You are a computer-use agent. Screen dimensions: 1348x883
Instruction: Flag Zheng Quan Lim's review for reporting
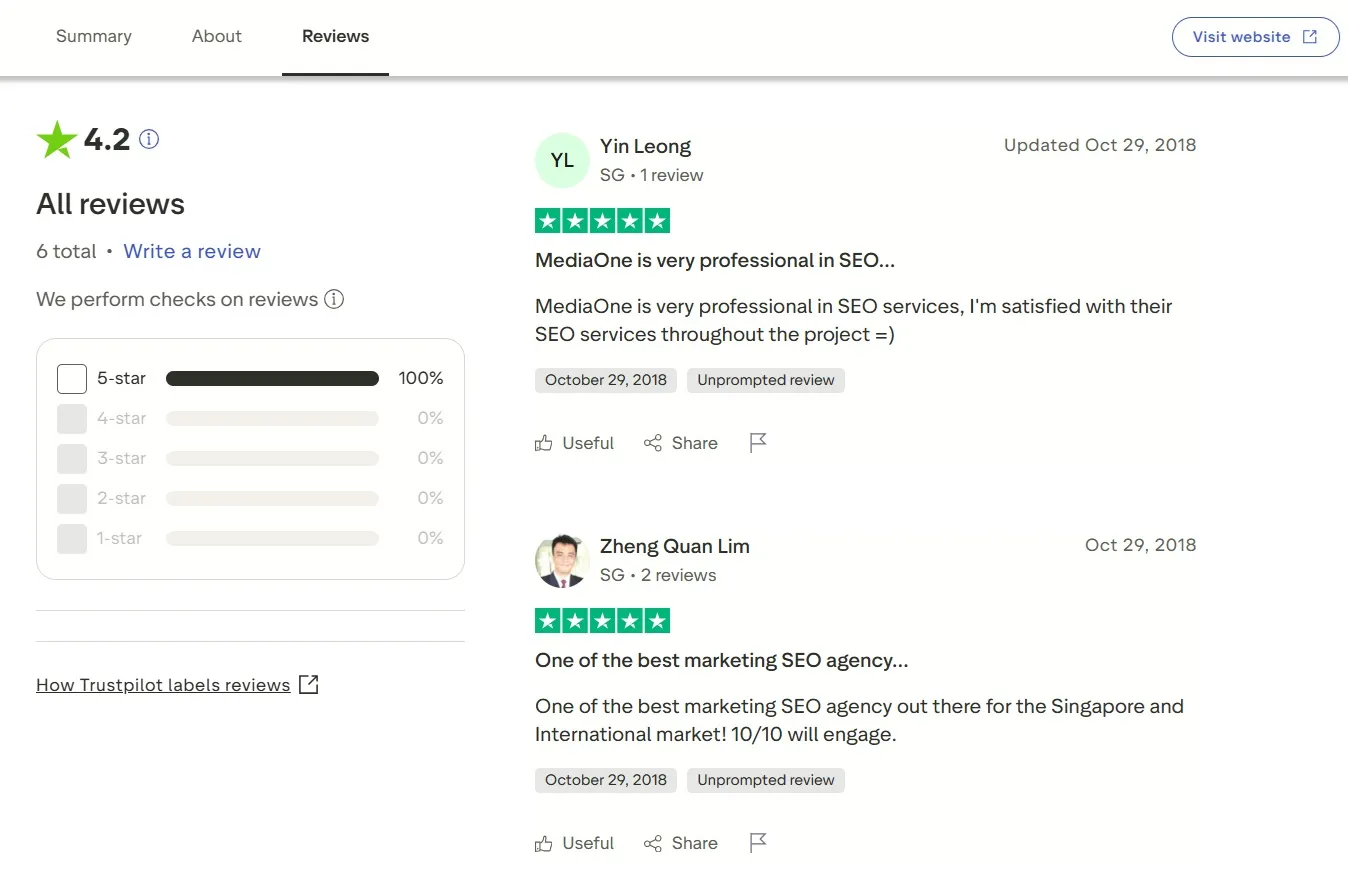757,843
